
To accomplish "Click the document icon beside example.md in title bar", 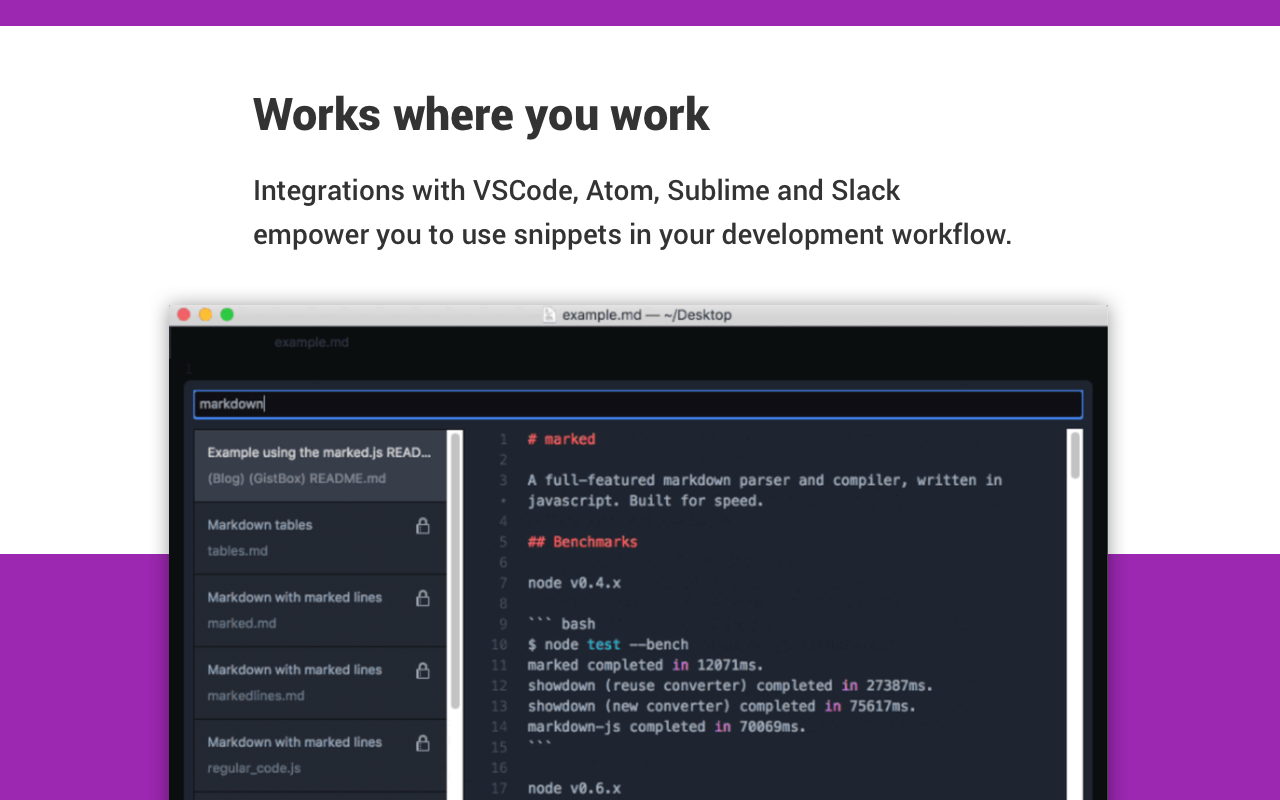I will tap(549, 315).
